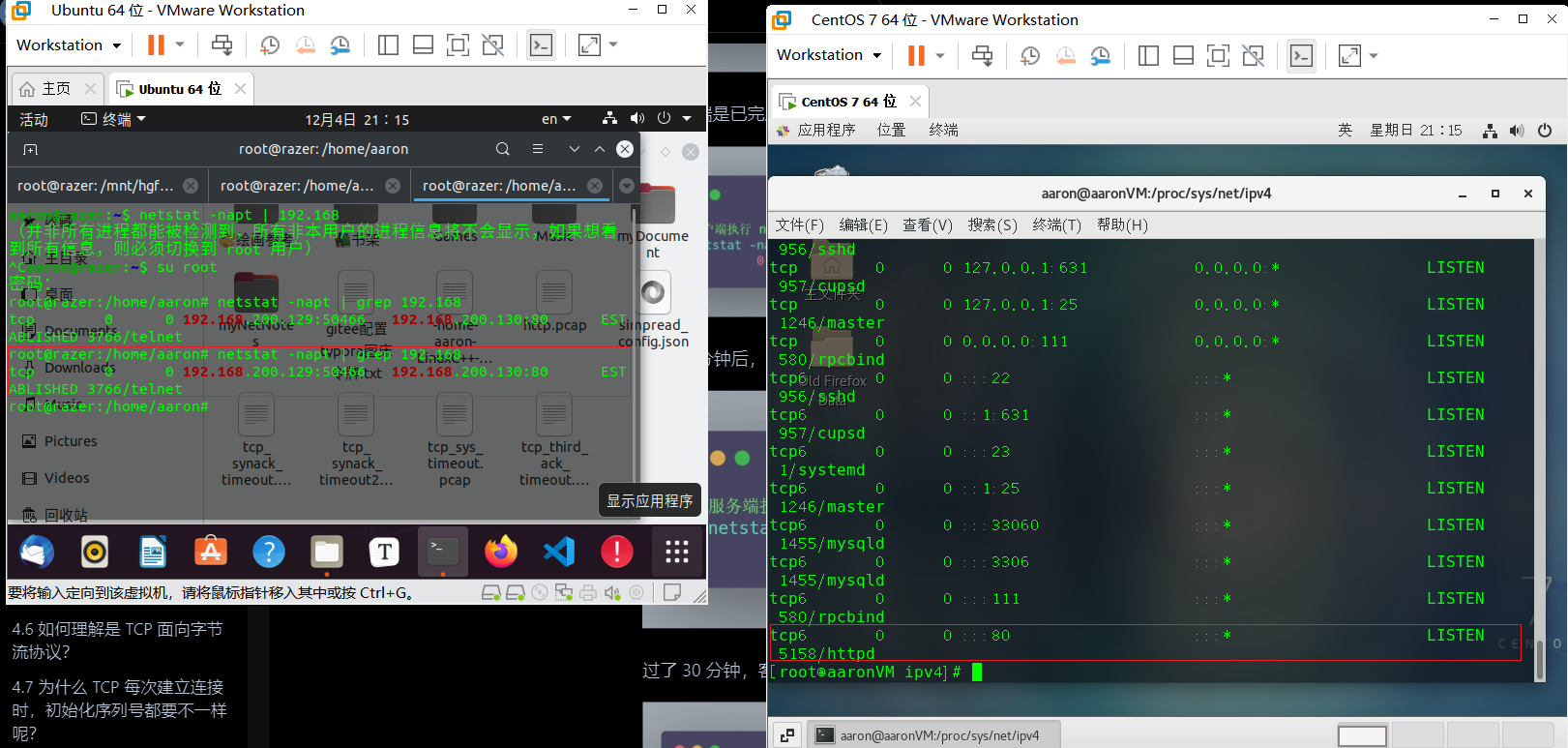Viewport: 1568px width, 748px height.
Task: Toggle console view in CentOS Workstation toolbar
Action: pyautogui.click(x=1302, y=55)
